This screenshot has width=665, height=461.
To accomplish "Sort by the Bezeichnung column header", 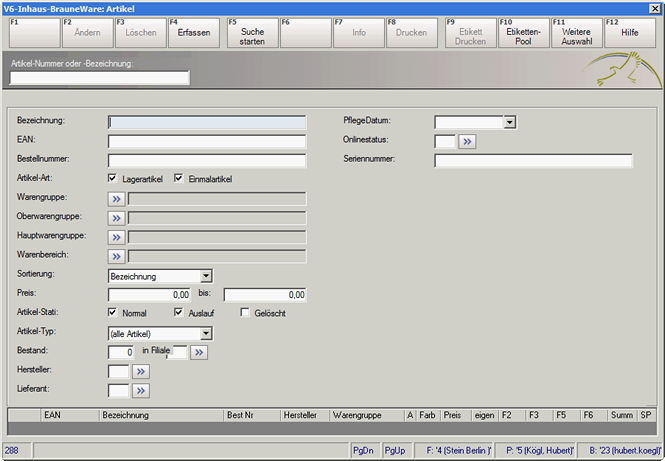I will pyautogui.click(x=160, y=414).
